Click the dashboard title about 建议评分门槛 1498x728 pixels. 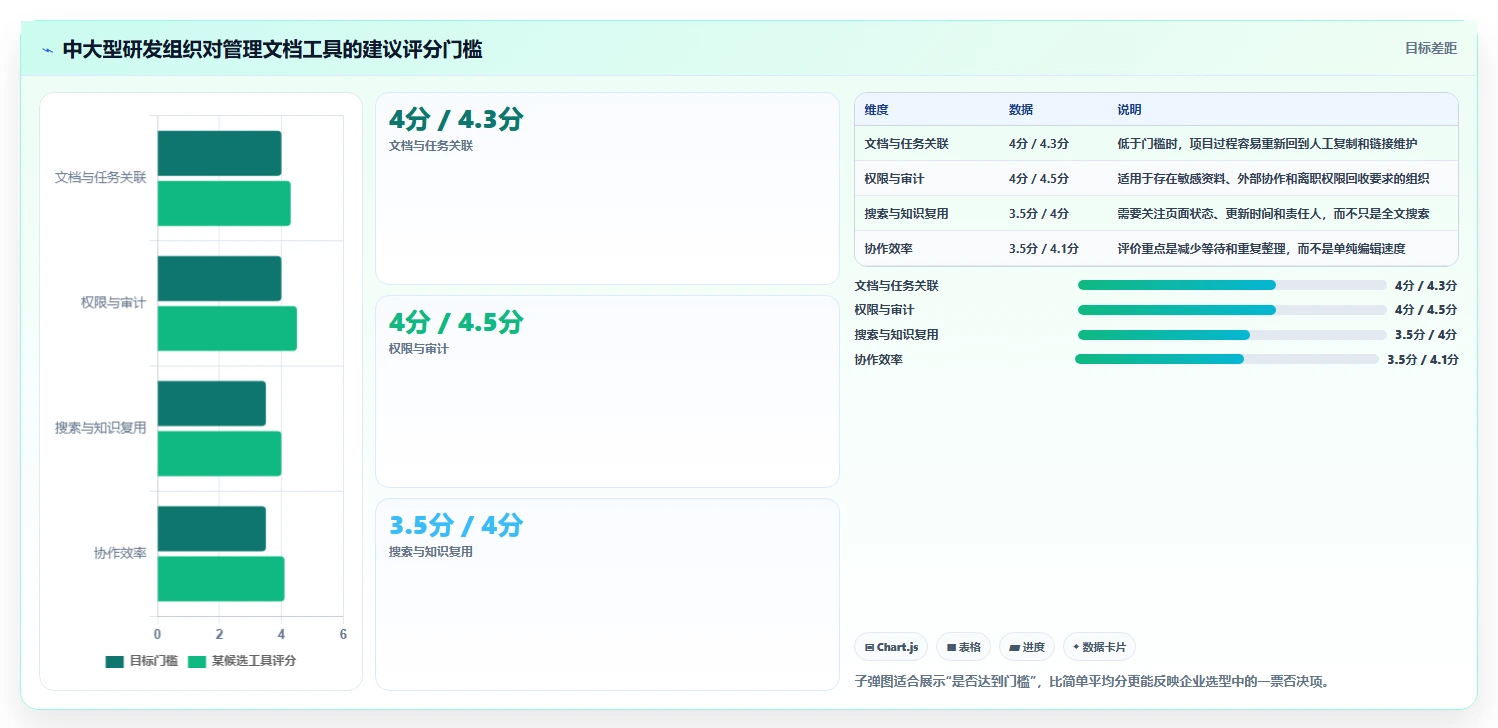coord(272,50)
